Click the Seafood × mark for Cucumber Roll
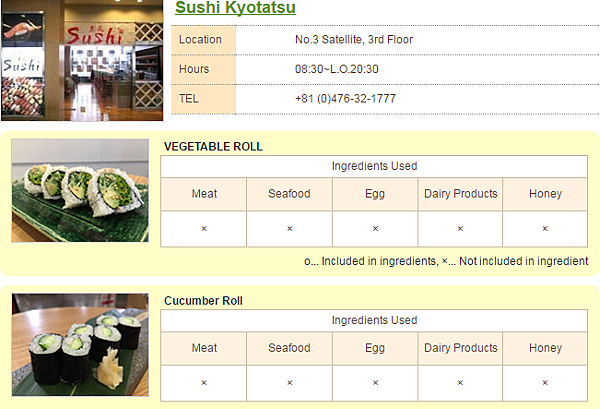Image resolution: width=600 pixels, height=409 pixels. pos(290,383)
